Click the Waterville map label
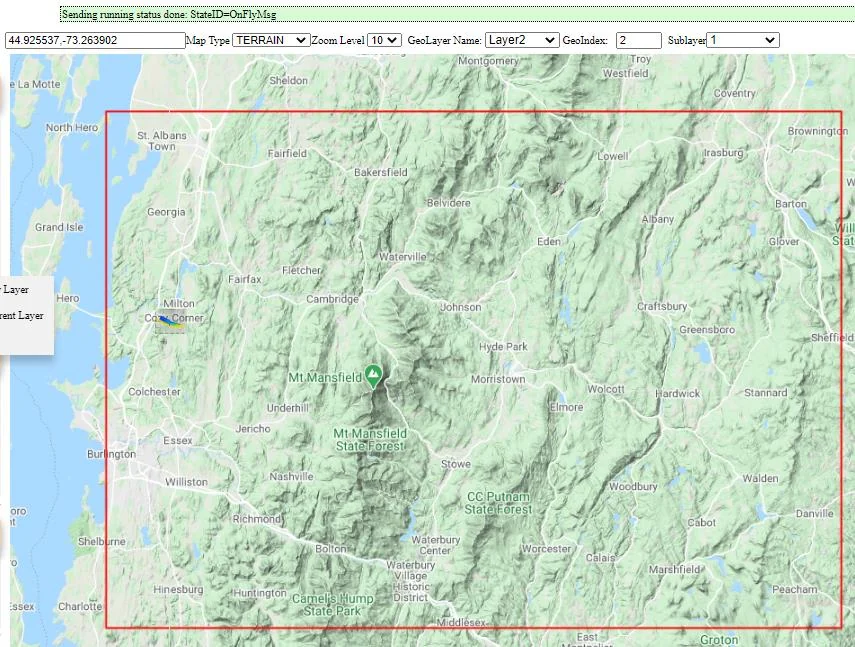855x647 pixels. point(403,256)
